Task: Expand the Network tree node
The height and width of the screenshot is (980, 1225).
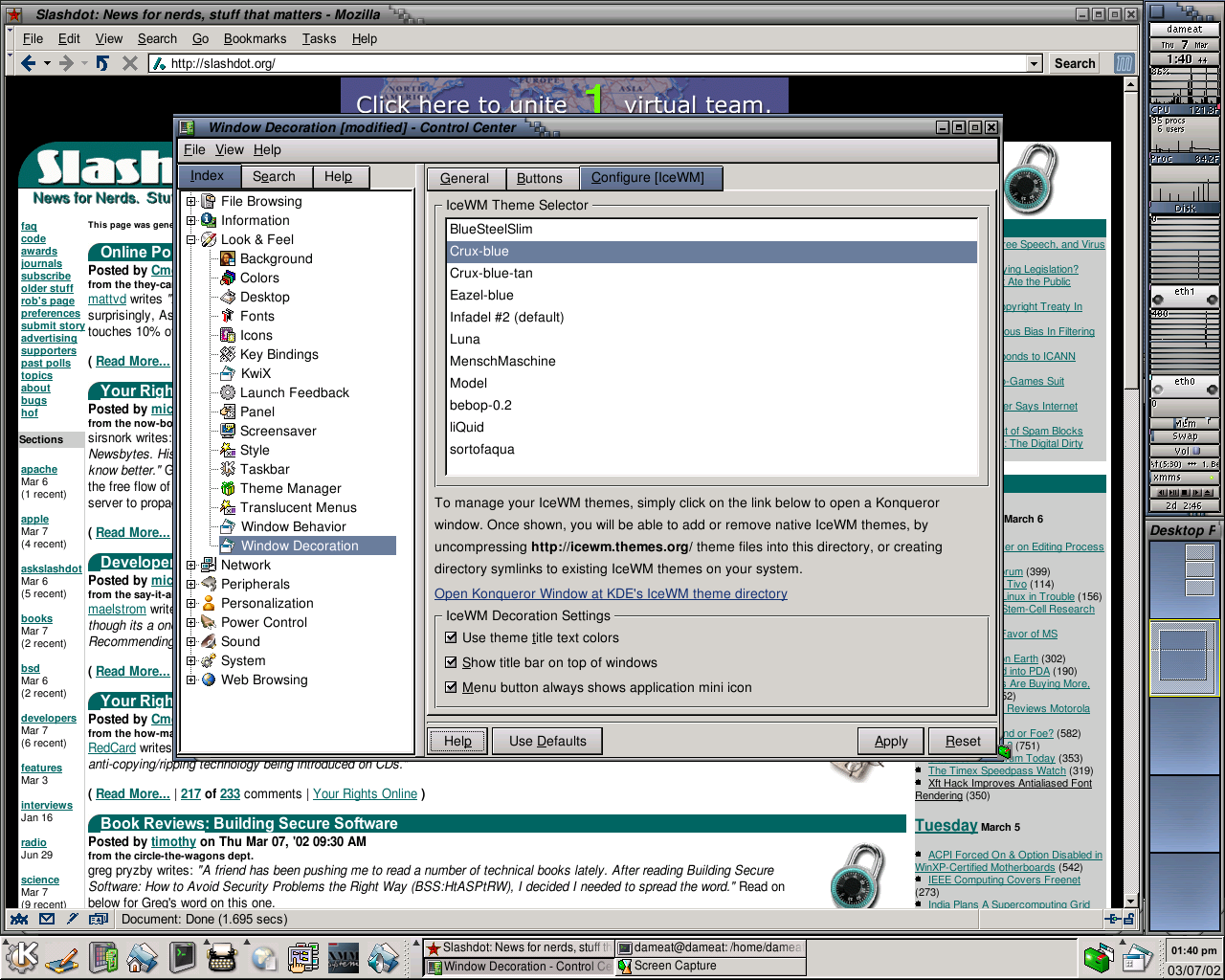Action: pos(191,565)
